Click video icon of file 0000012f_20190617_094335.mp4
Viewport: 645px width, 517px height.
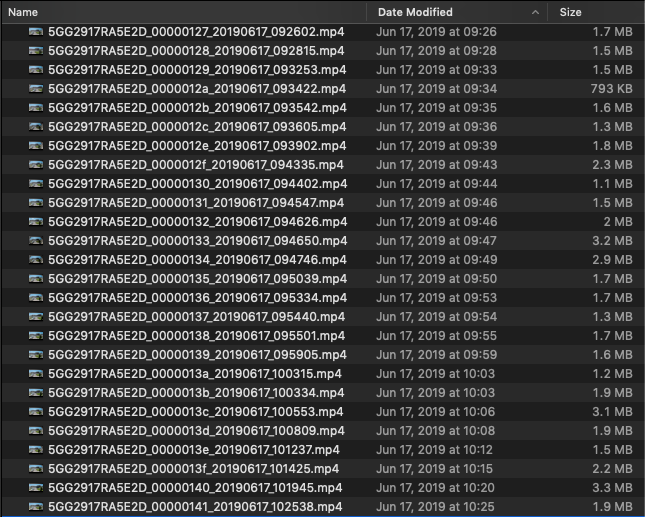coord(36,165)
